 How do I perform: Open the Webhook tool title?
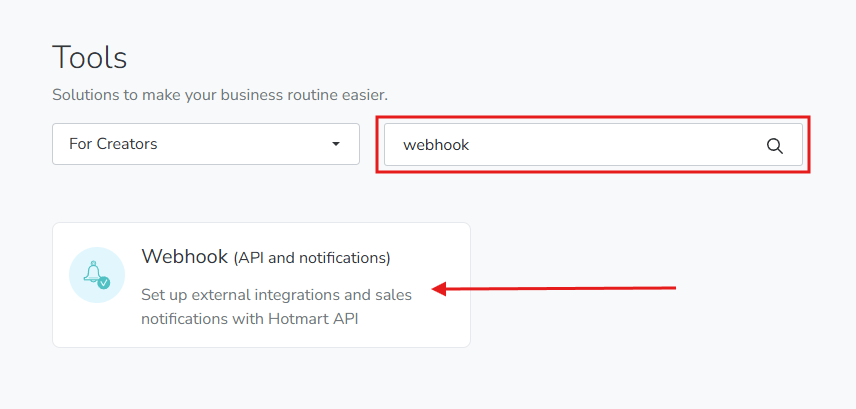click(x=185, y=257)
